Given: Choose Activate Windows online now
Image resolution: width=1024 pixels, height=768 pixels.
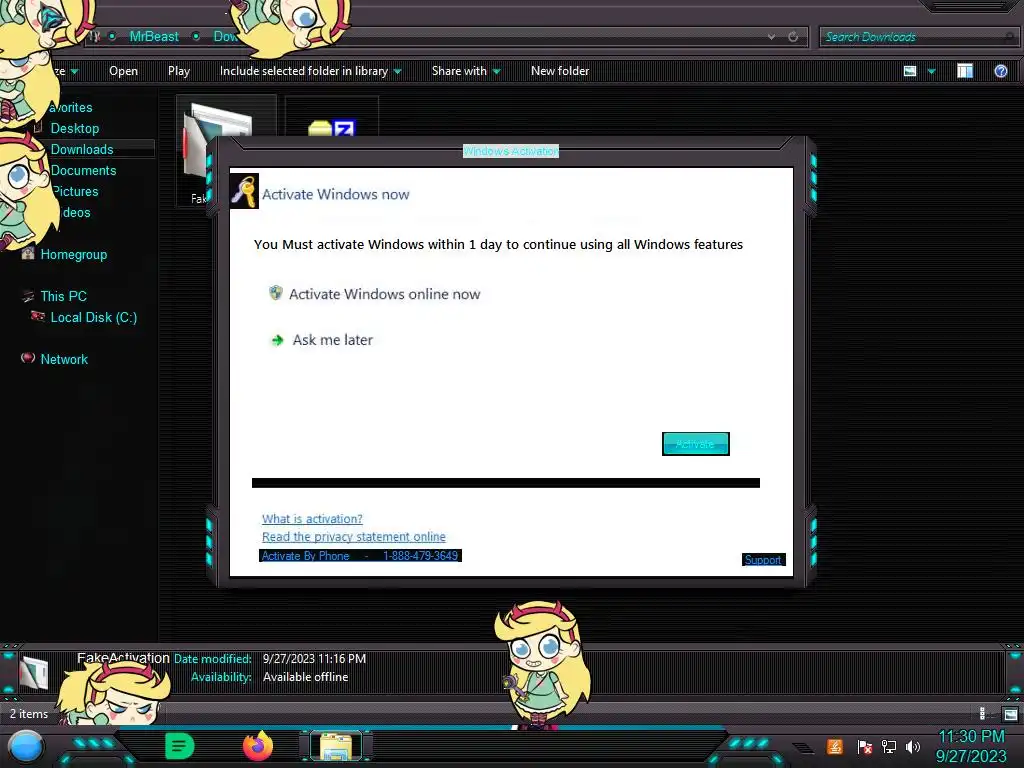Looking at the screenshot, I should [x=384, y=294].
